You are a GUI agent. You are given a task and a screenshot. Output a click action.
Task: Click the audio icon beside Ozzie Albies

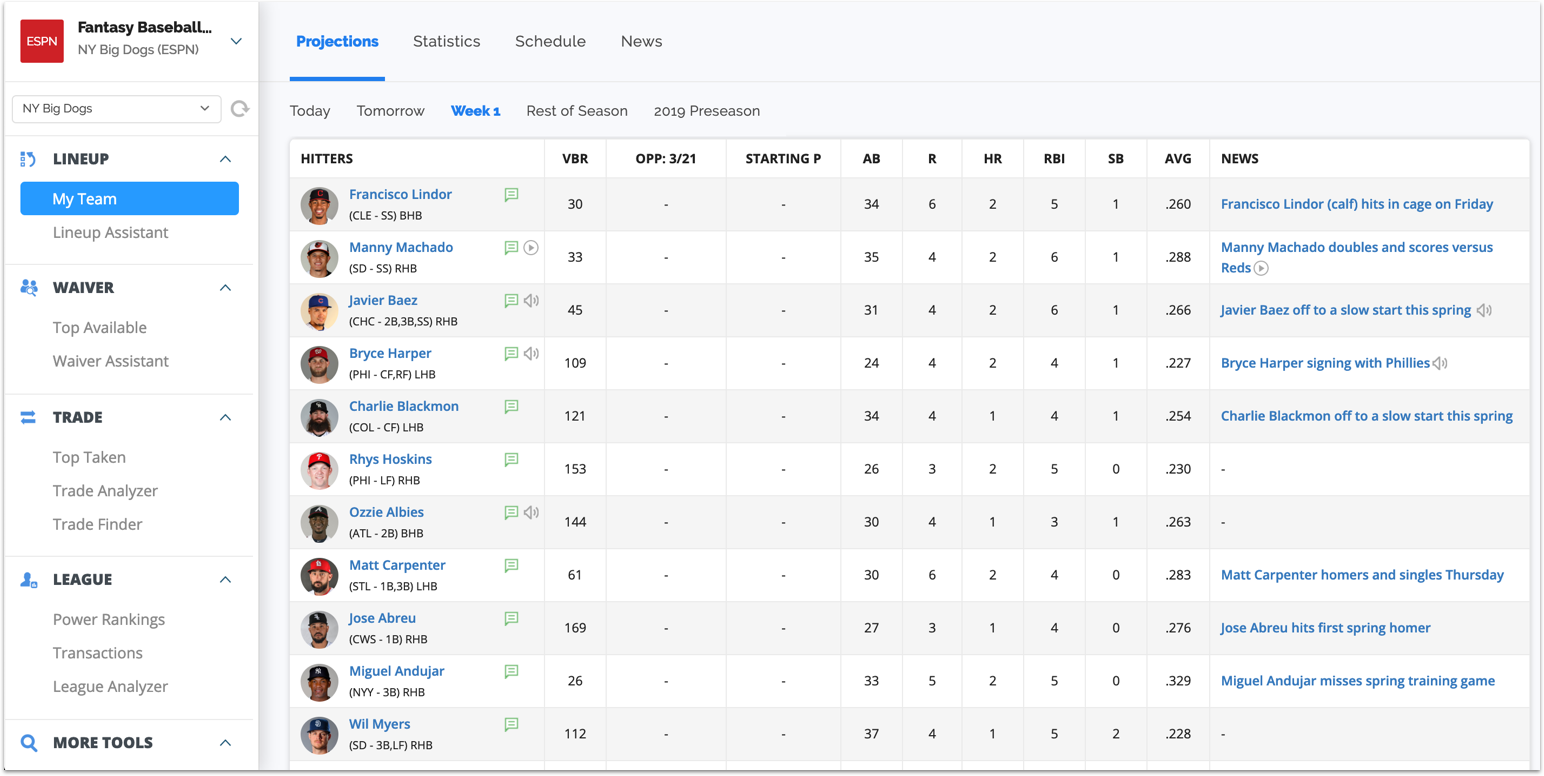point(531,513)
